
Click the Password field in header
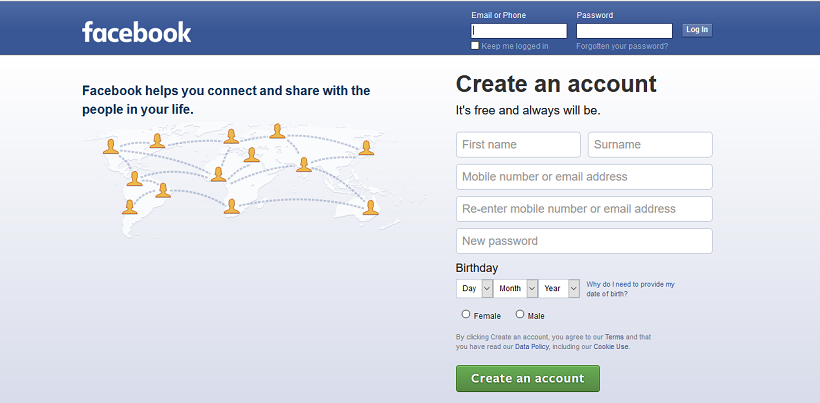[624, 31]
